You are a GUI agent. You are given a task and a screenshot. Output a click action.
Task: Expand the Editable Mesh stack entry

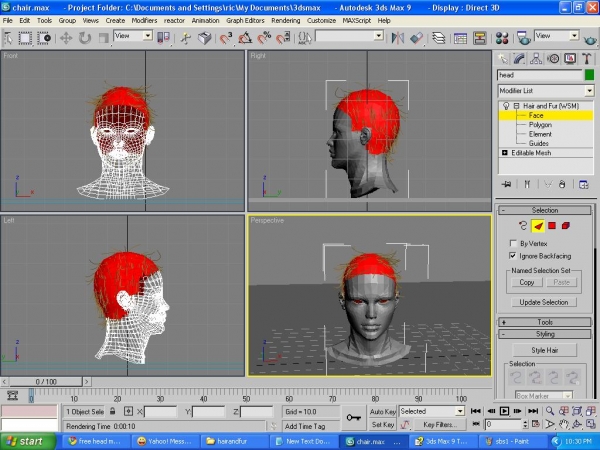[504, 153]
